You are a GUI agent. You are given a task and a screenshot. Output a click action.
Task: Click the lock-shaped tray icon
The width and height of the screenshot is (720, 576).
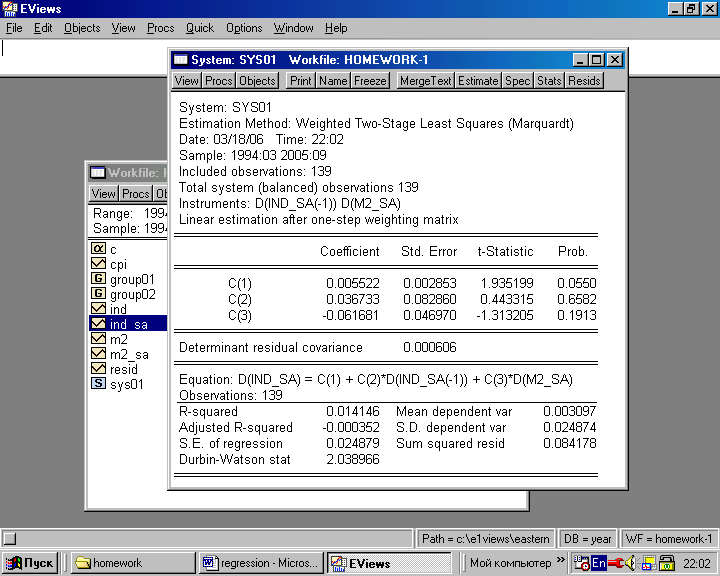coord(667,563)
